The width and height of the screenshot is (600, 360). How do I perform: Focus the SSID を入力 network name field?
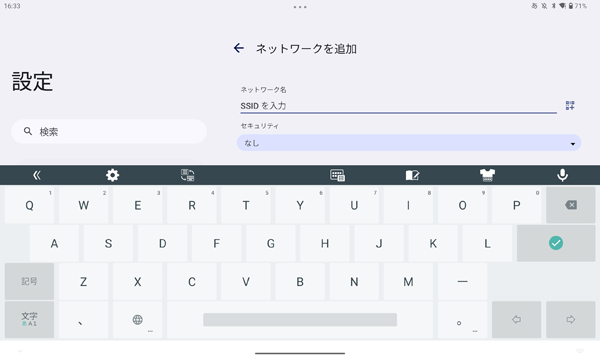click(x=398, y=106)
